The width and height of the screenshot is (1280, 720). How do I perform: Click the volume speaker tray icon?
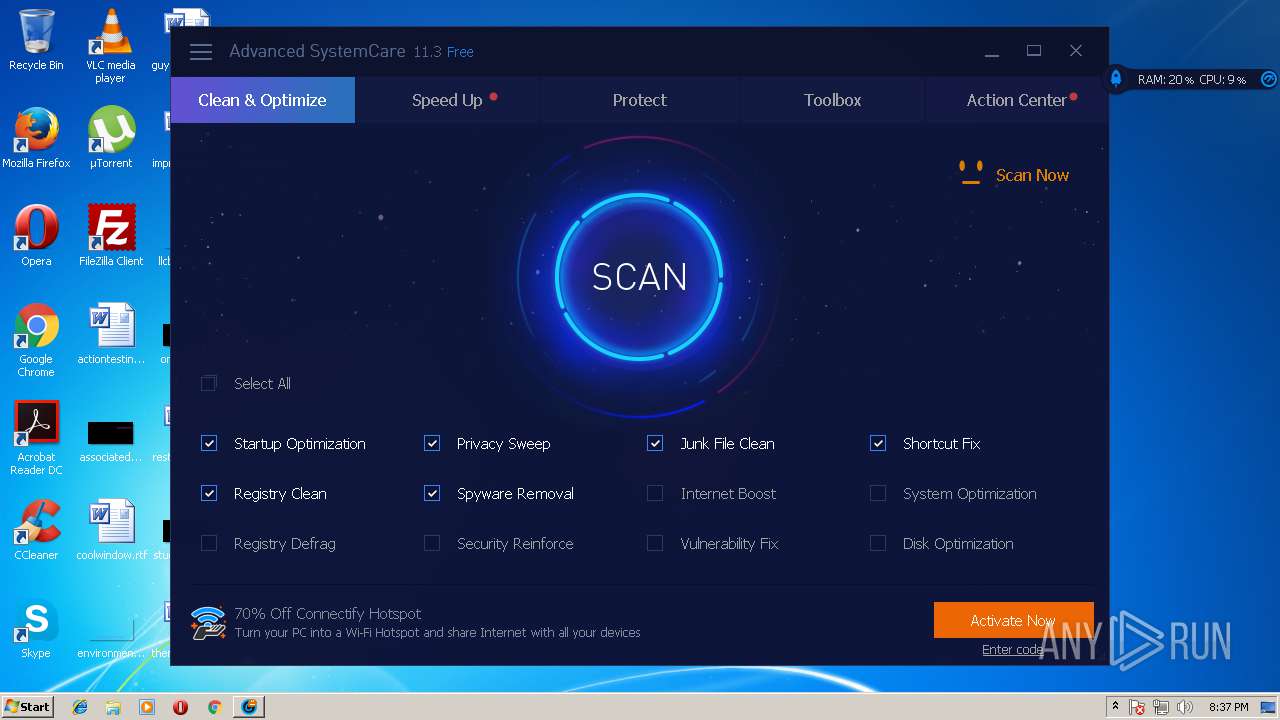coord(1185,707)
